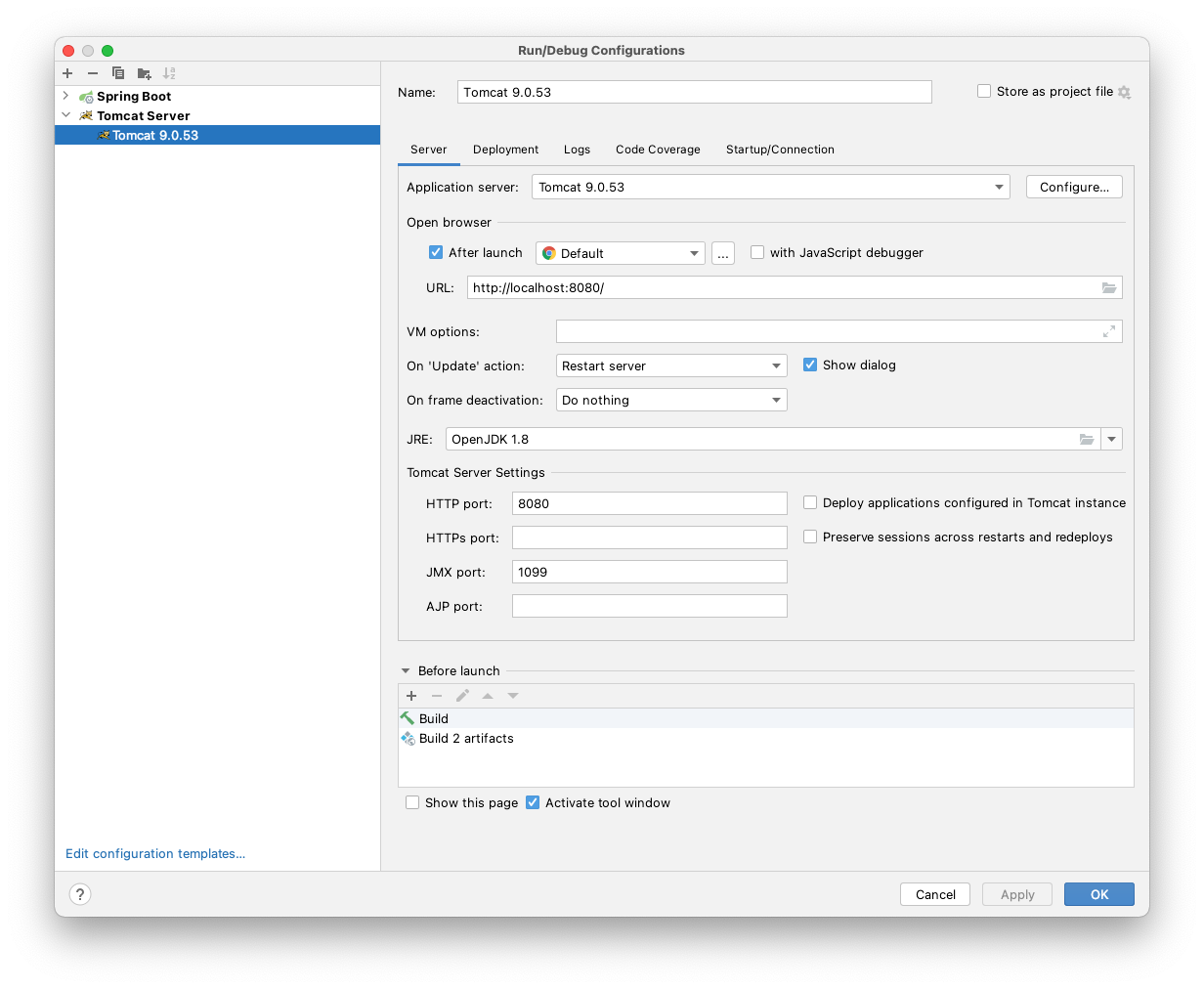This screenshot has height=989, width=1204.
Task: Open Application server dropdown
Action: point(771,187)
